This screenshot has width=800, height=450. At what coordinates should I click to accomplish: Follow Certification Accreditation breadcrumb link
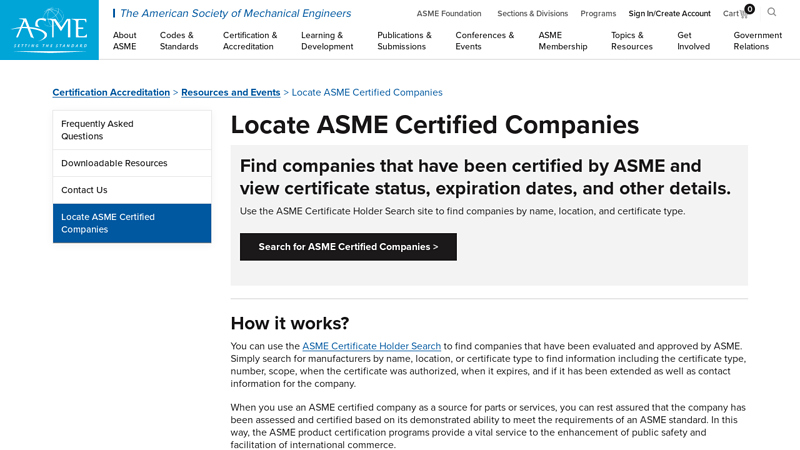[x=111, y=92]
